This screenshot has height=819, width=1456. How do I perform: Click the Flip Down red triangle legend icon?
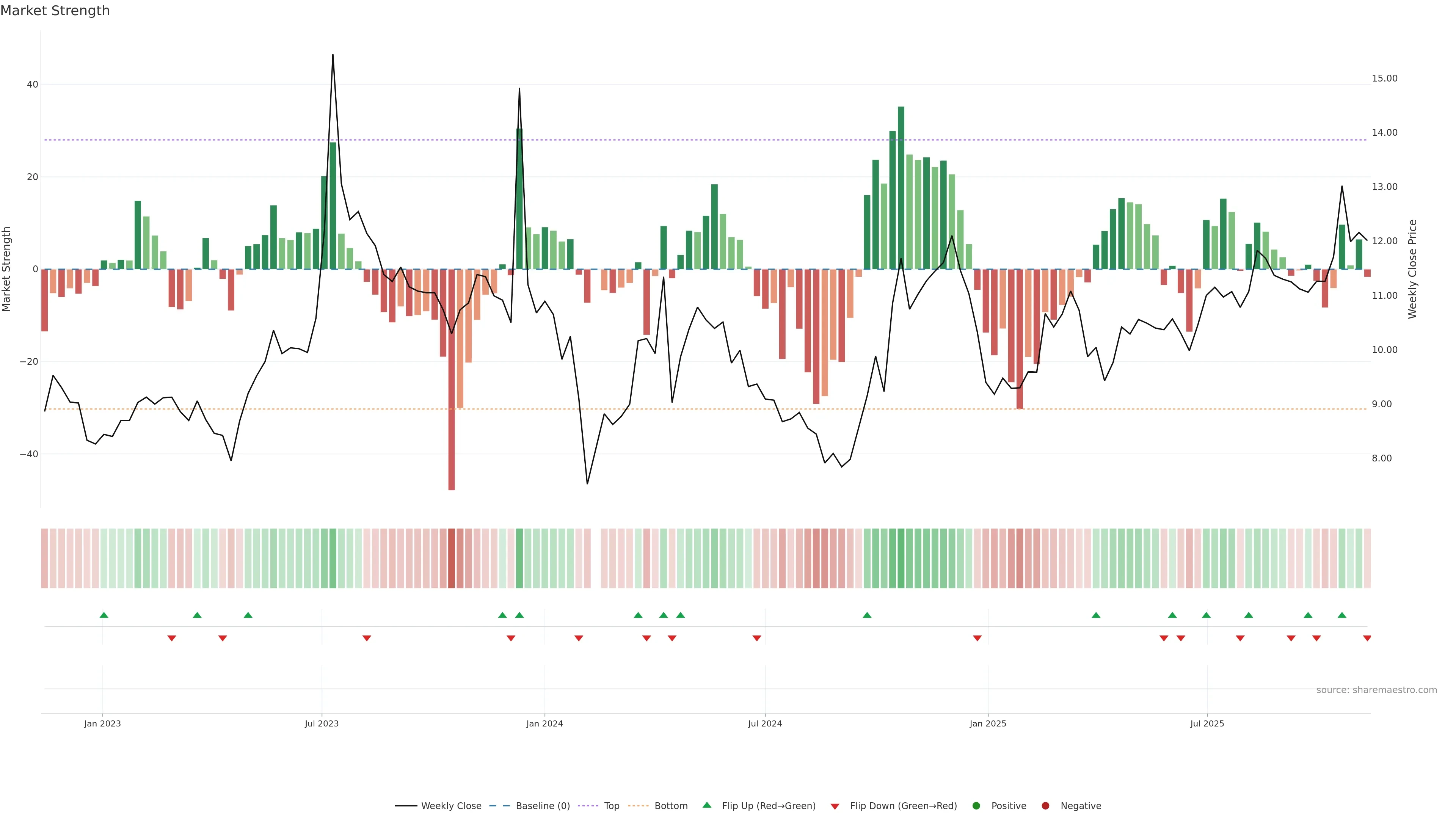tap(835, 806)
